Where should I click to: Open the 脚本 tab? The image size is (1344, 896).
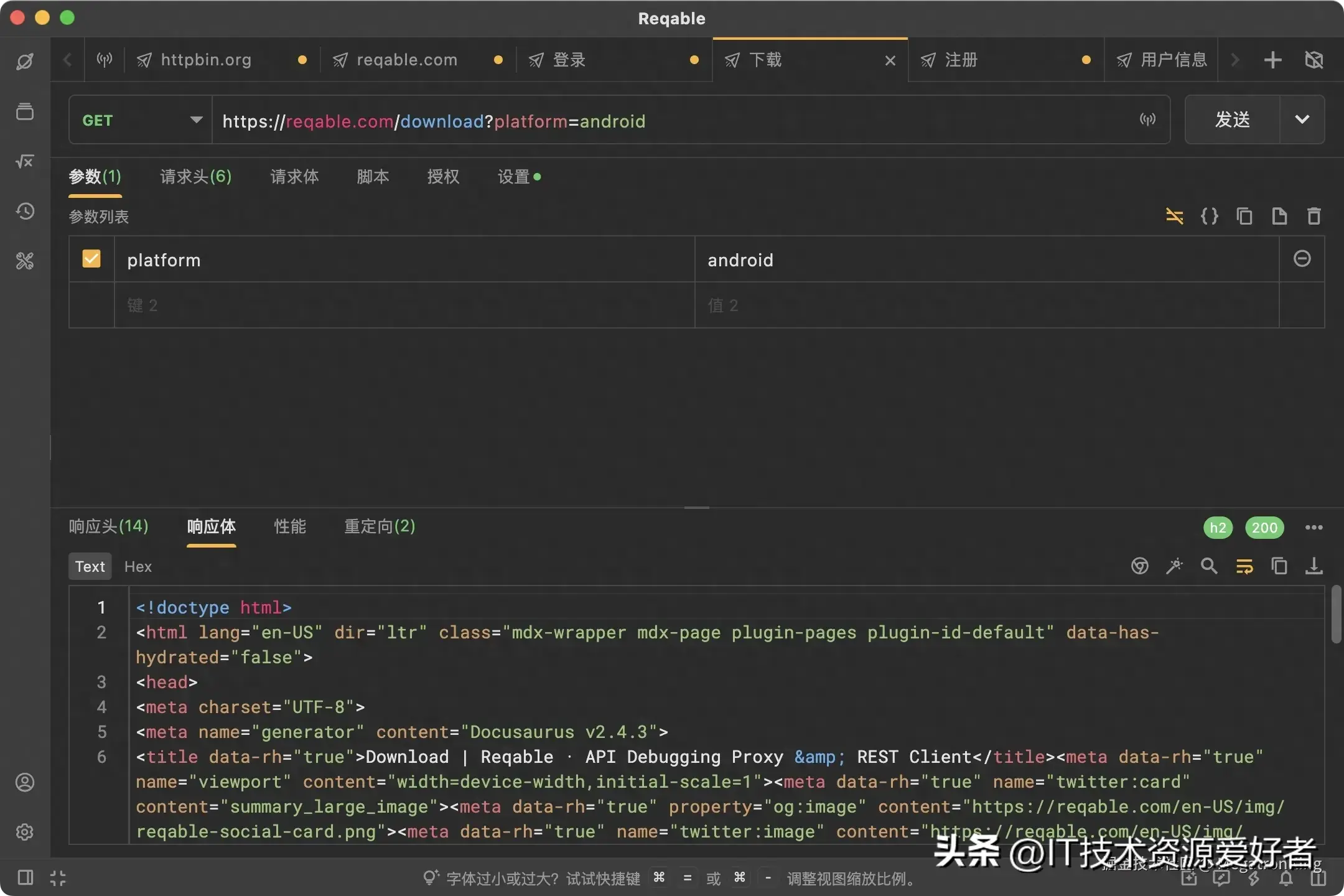click(x=373, y=177)
